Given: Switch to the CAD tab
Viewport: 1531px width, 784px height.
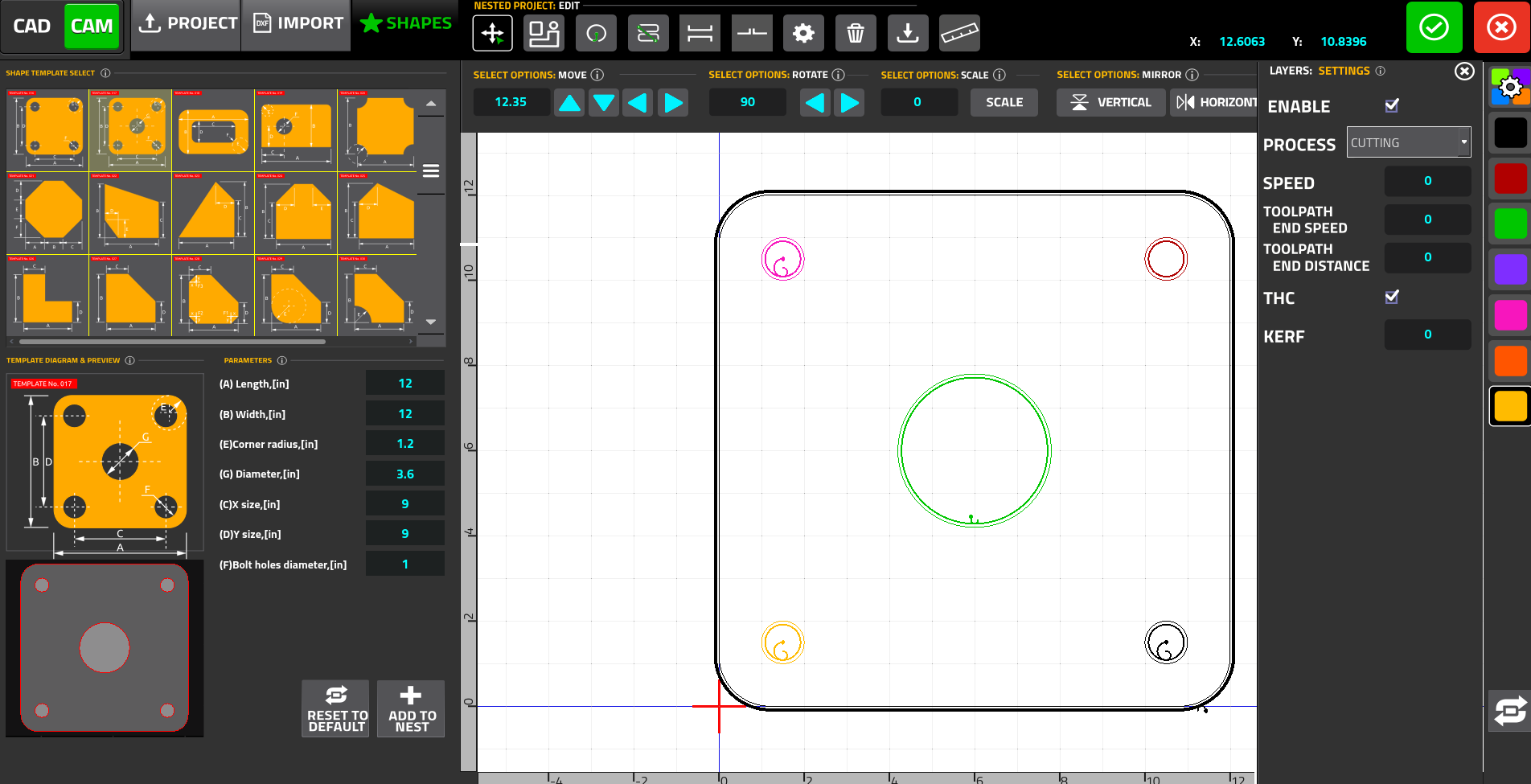Looking at the screenshot, I should click(32, 26).
